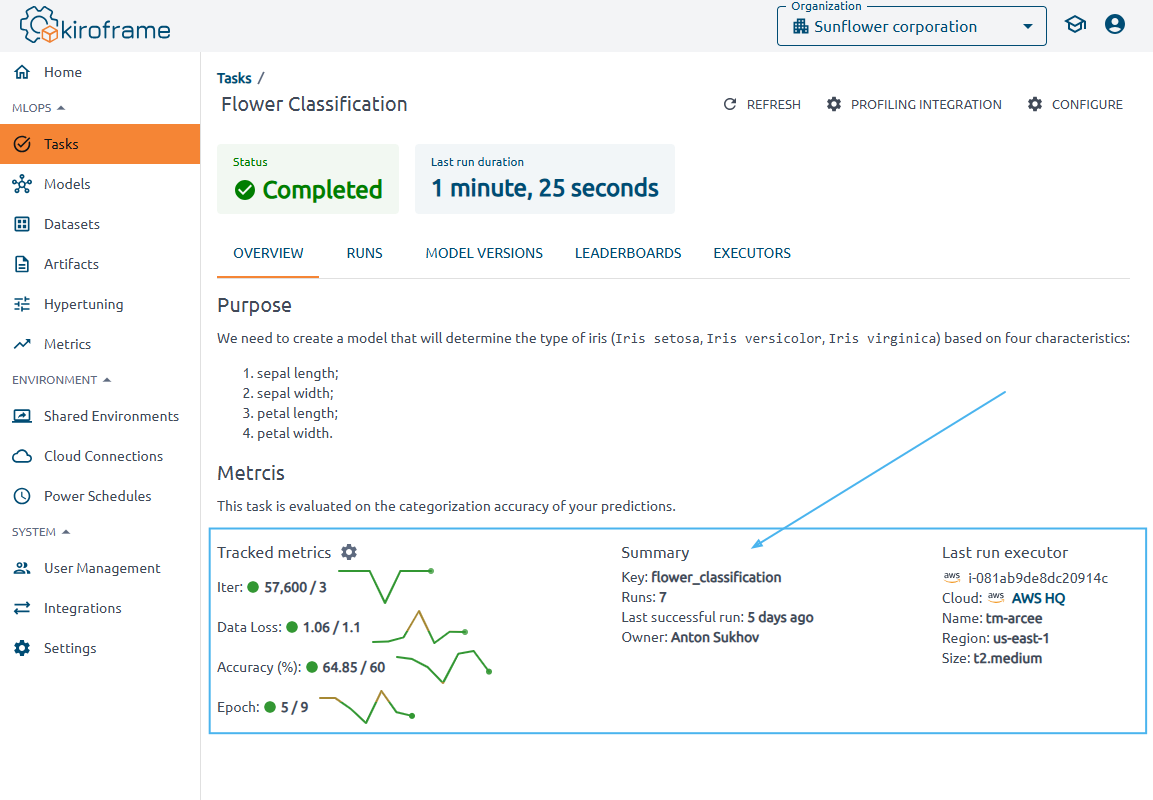Open the user profile account icon
This screenshot has width=1153, height=800.
pos(1115,25)
